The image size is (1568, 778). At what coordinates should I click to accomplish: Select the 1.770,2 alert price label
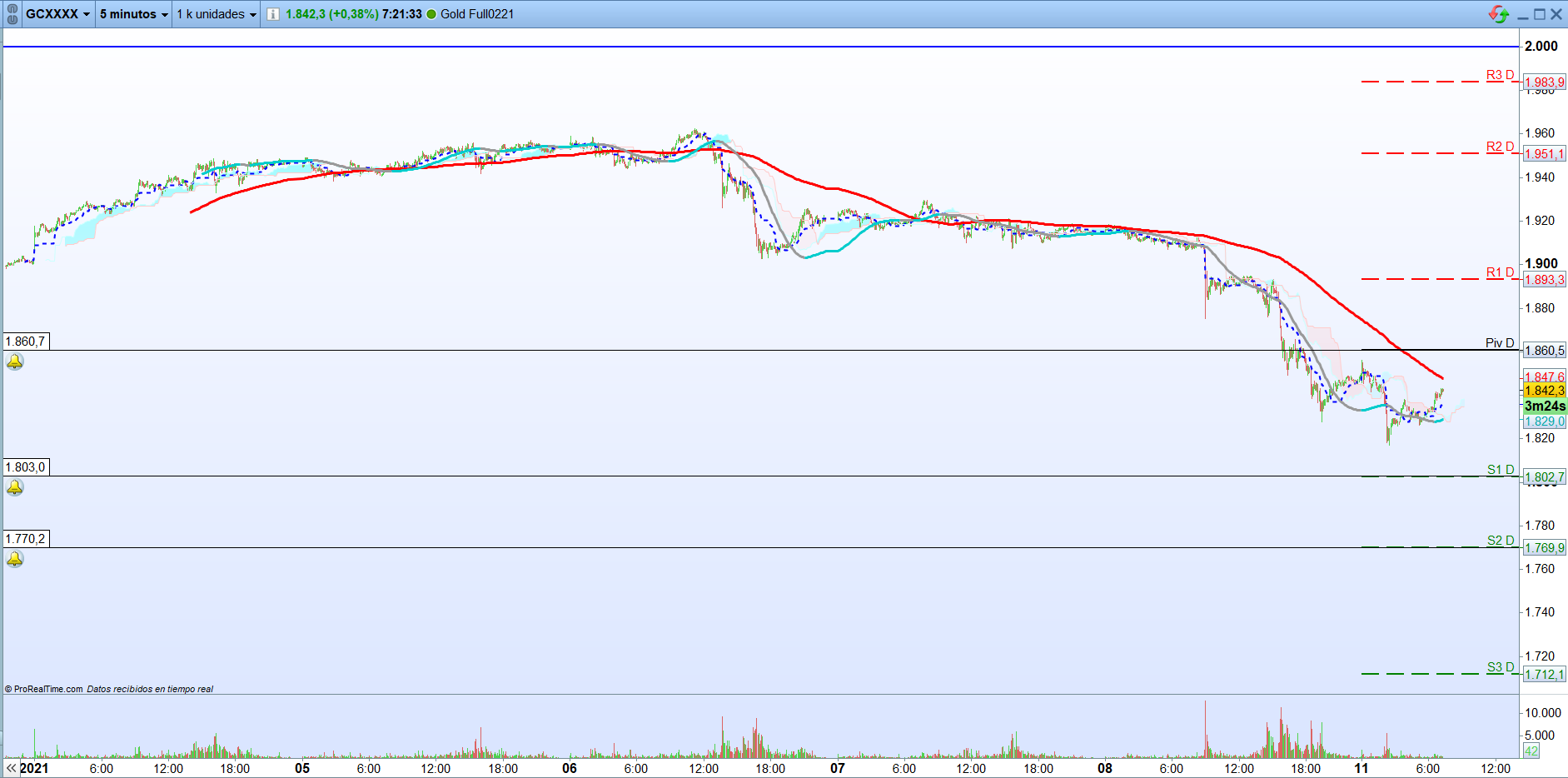(26, 539)
